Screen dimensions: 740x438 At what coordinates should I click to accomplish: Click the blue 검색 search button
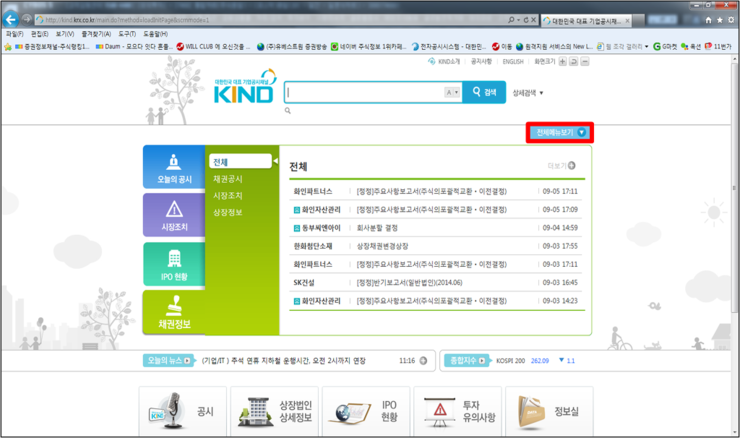pyautogui.click(x=484, y=92)
